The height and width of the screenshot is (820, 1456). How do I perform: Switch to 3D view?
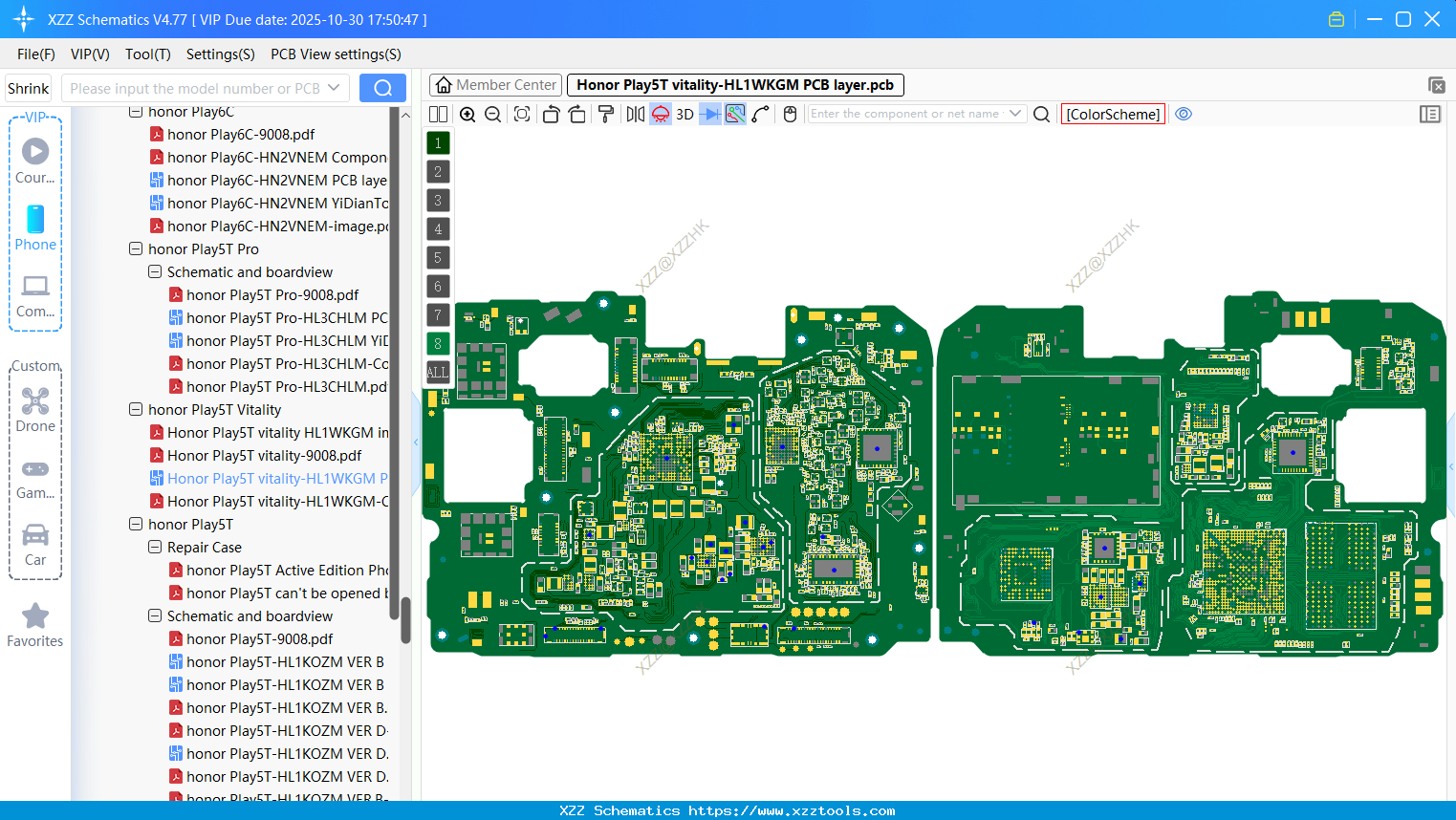click(x=685, y=114)
